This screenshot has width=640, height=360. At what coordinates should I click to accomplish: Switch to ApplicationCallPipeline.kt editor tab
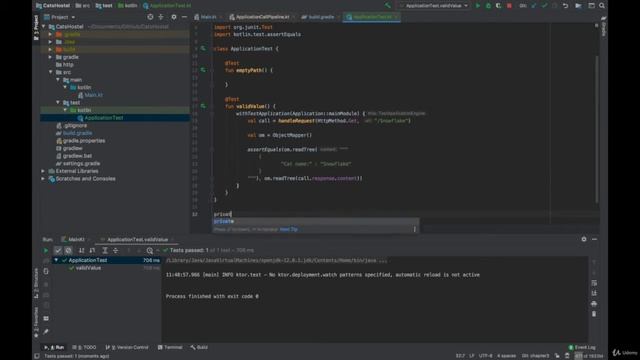click(x=262, y=17)
